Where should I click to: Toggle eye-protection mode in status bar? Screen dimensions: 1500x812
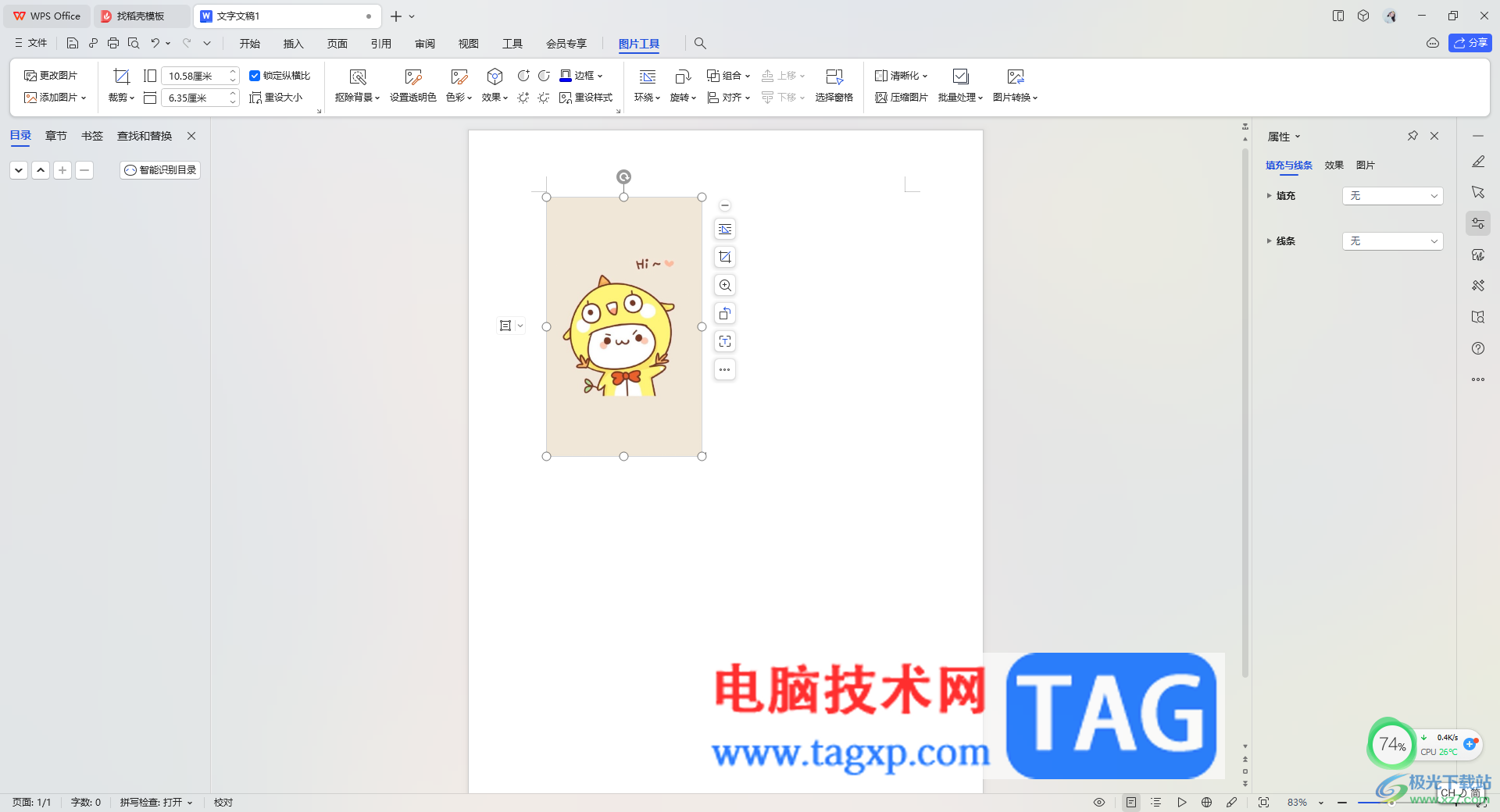pyautogui.click(x=1099, y=802)
